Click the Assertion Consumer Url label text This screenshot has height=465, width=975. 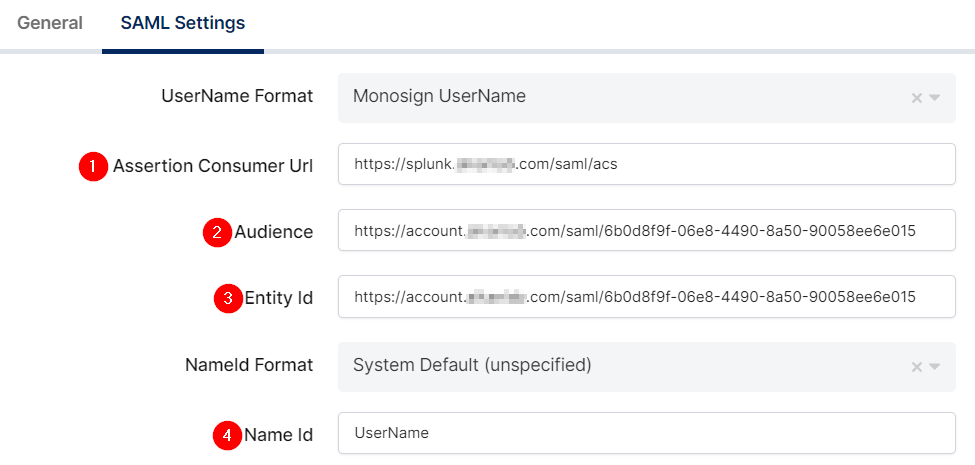click(x=213, y=165)
